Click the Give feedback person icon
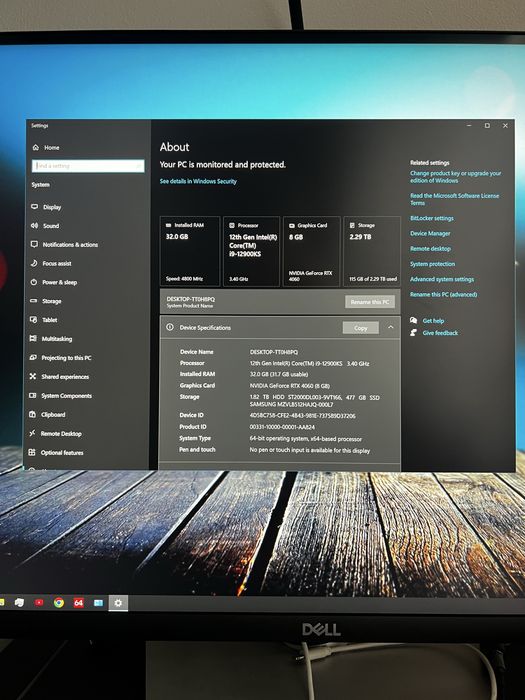 pyautogui.click(x=414, y=333)
